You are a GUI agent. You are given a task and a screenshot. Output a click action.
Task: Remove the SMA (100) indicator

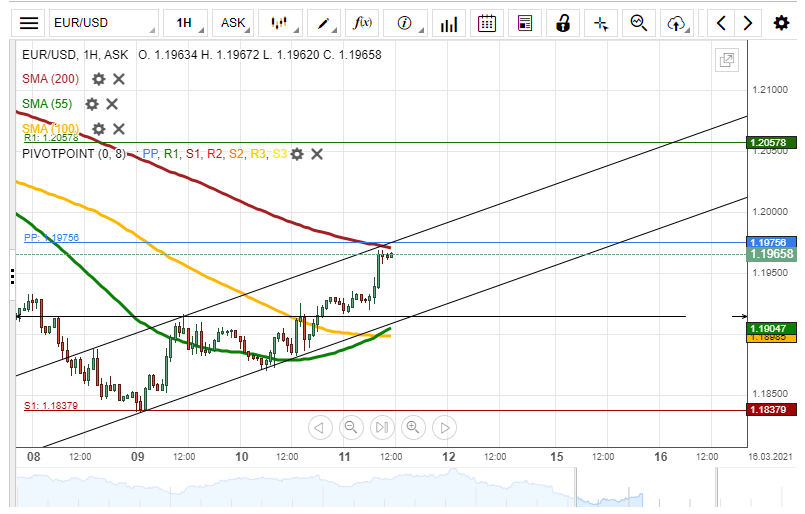coord(119,129)
